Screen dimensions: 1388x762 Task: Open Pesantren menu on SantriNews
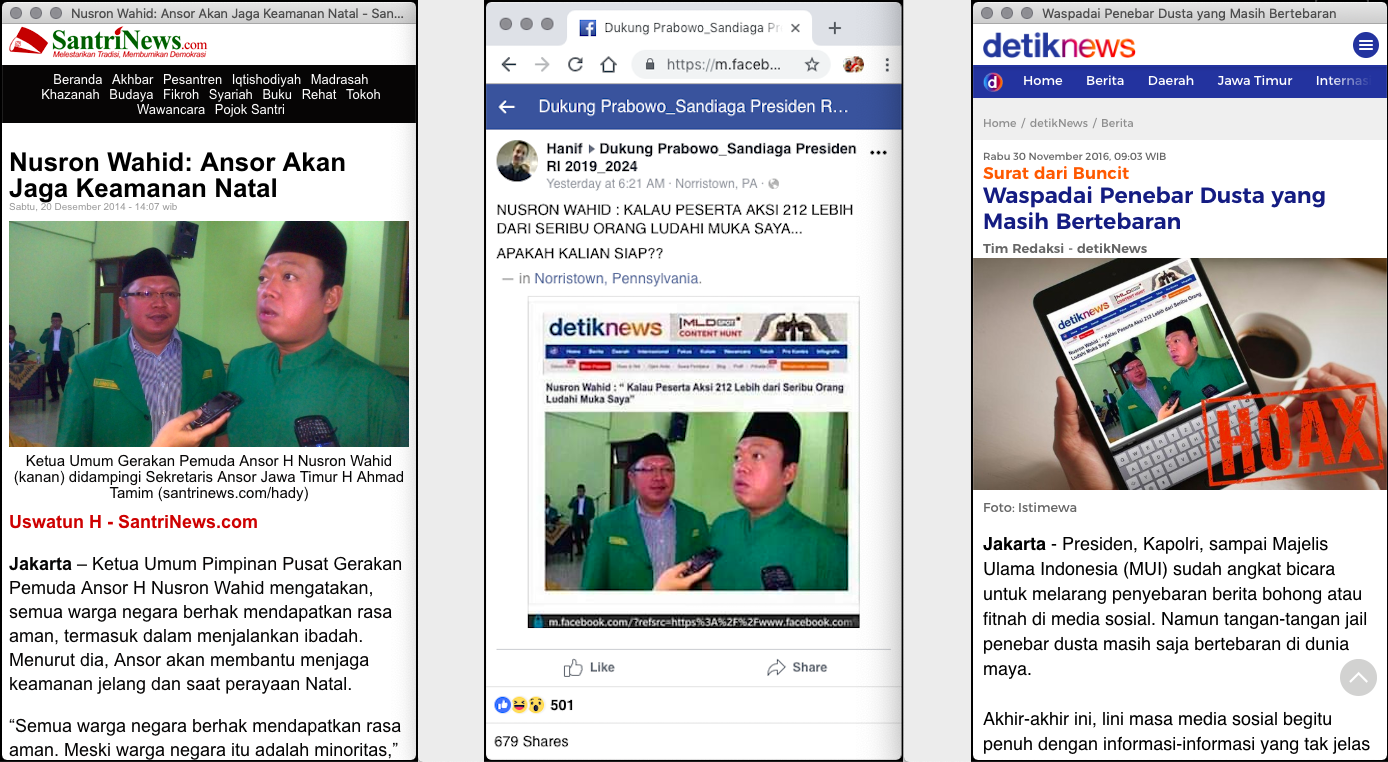[x=192, y=80]
